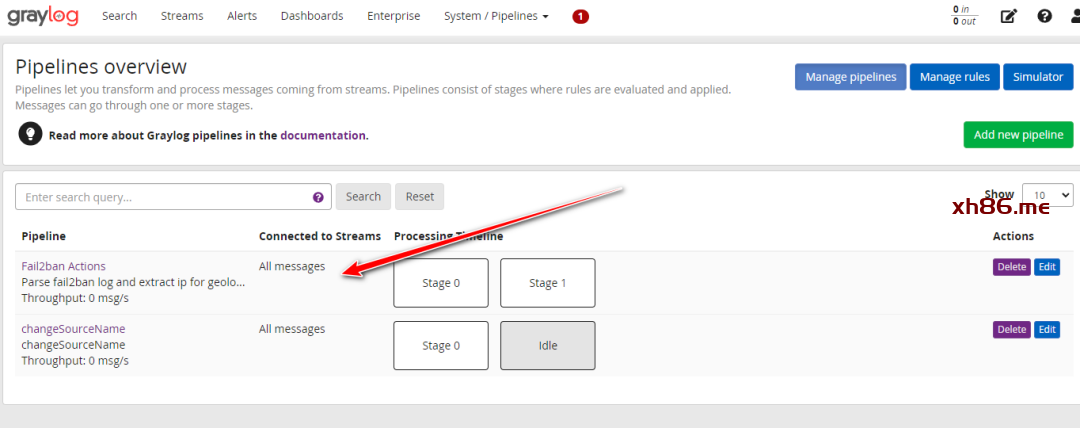Edit the Fail2ban Actions pipeline

1046,266
